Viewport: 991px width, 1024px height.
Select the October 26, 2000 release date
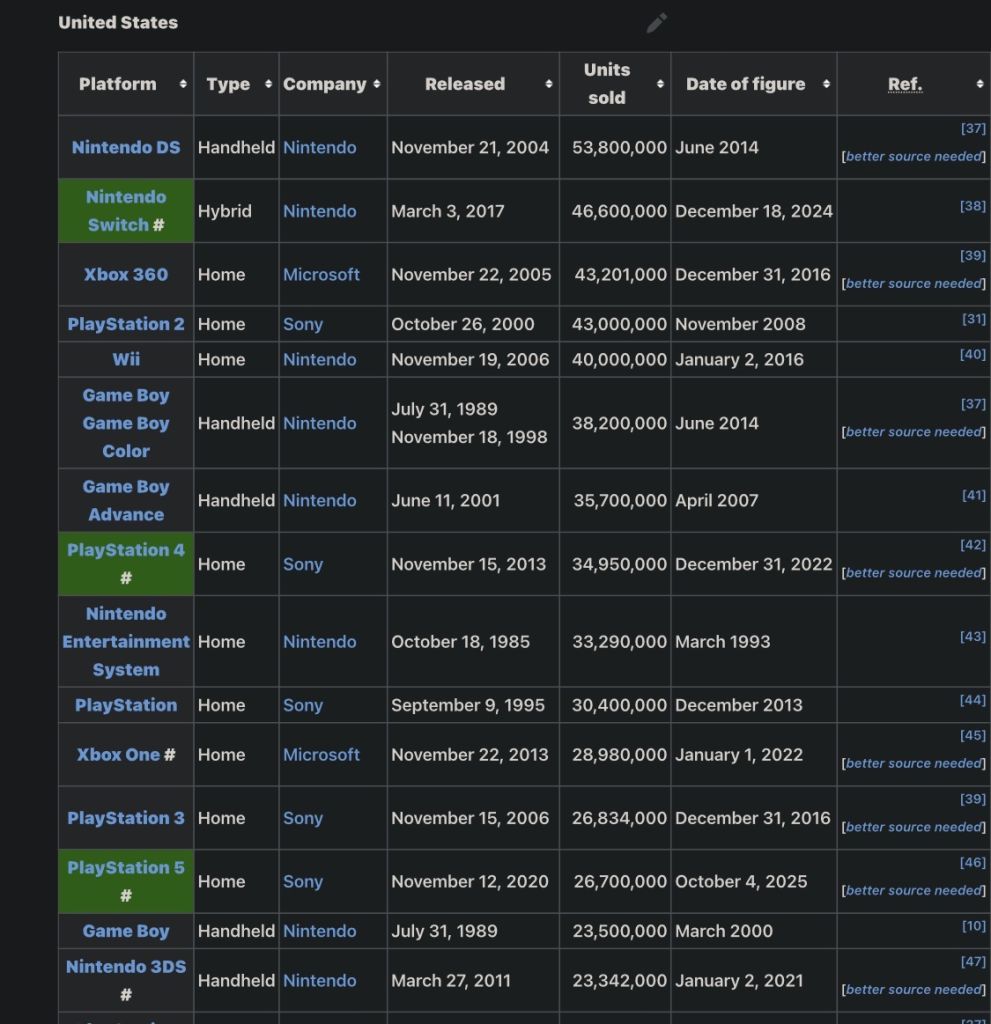463,324
